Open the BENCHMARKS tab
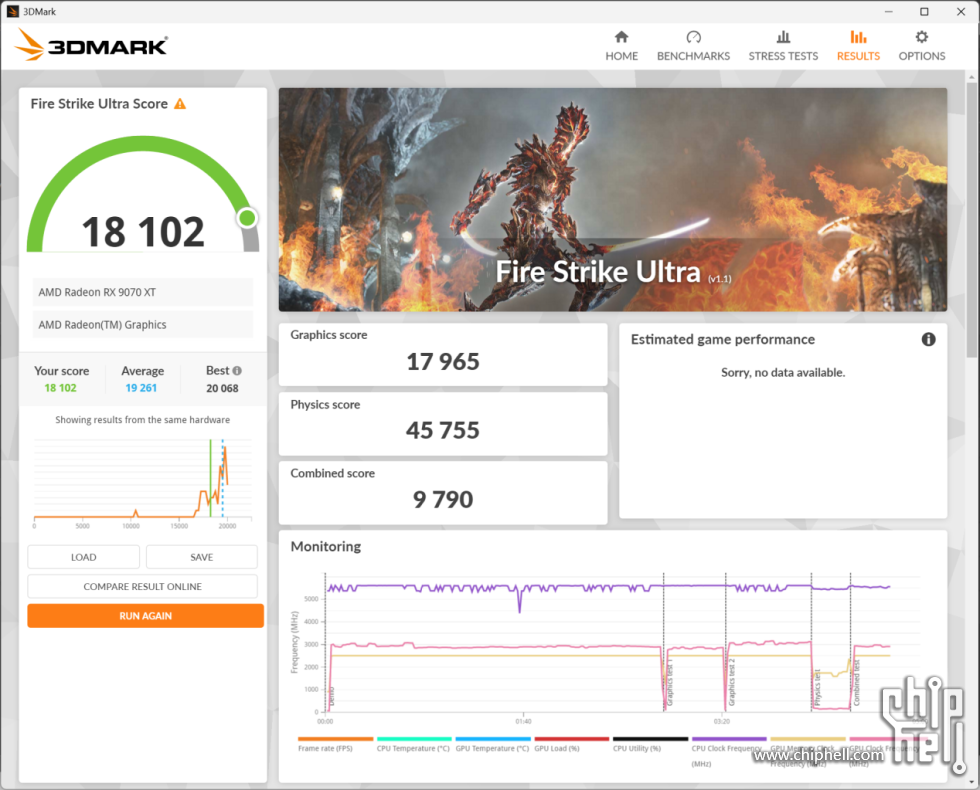 point(693,46)
